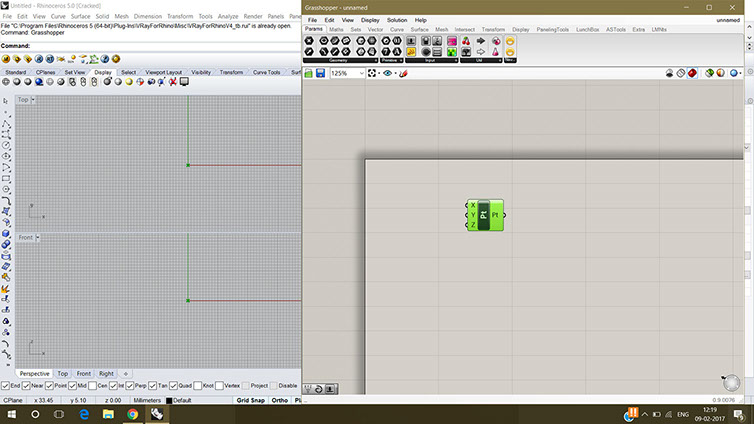Image resolution: width=754 pixels, height=424 pixels.
Task: Enable the Vertex osnap checkbox
Action: point(219,386)
